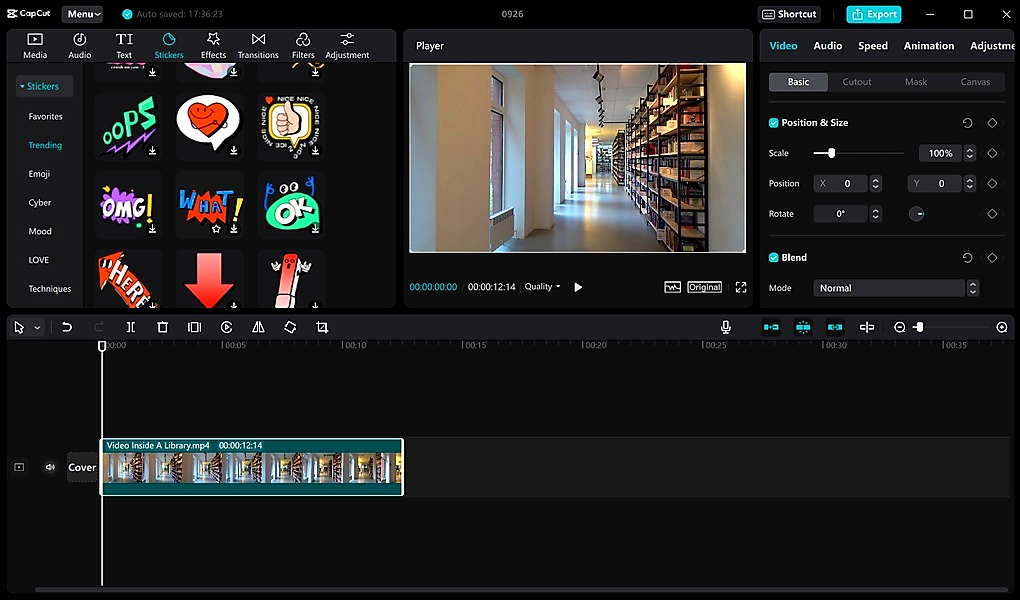Select the Crop tool icon
Screen dimensions: 1020x600
tap(322, 327)
